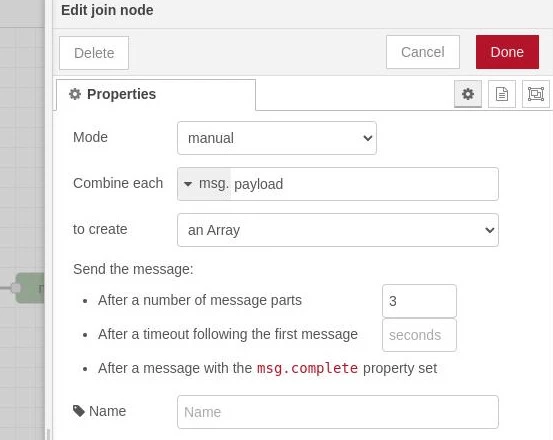Select the Properties tab

click(x=156, y=94)
